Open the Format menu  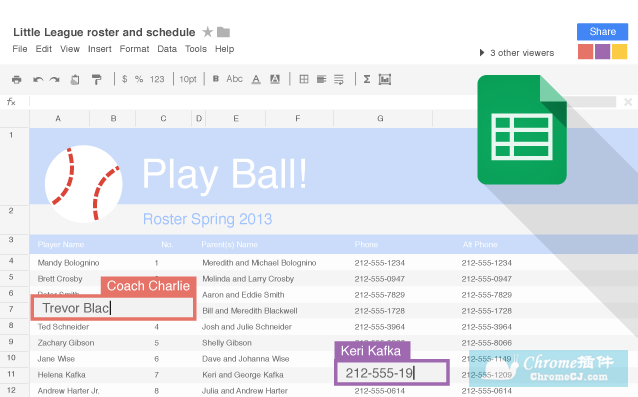134,49
